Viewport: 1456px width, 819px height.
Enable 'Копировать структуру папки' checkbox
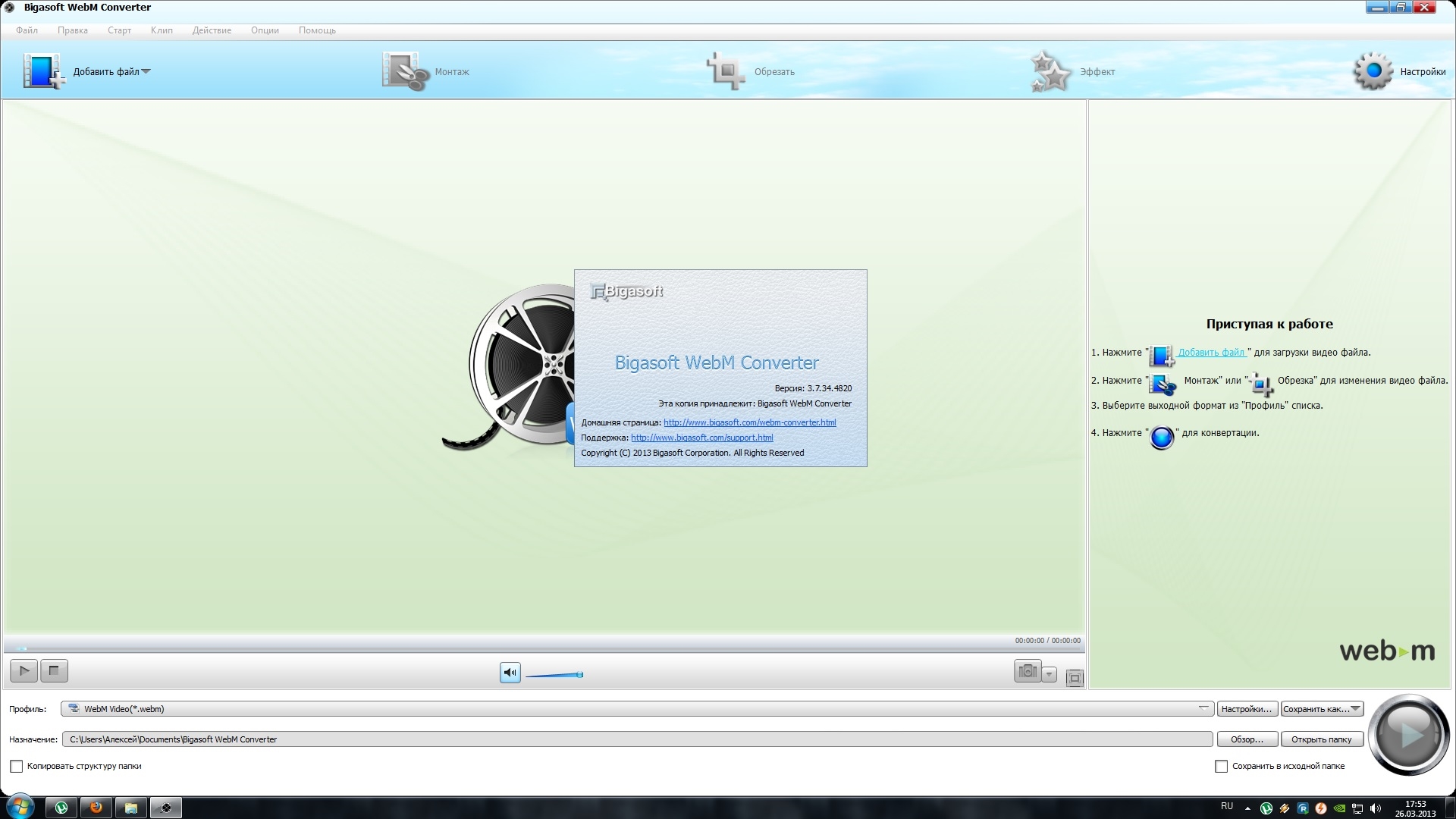[17, 767]
